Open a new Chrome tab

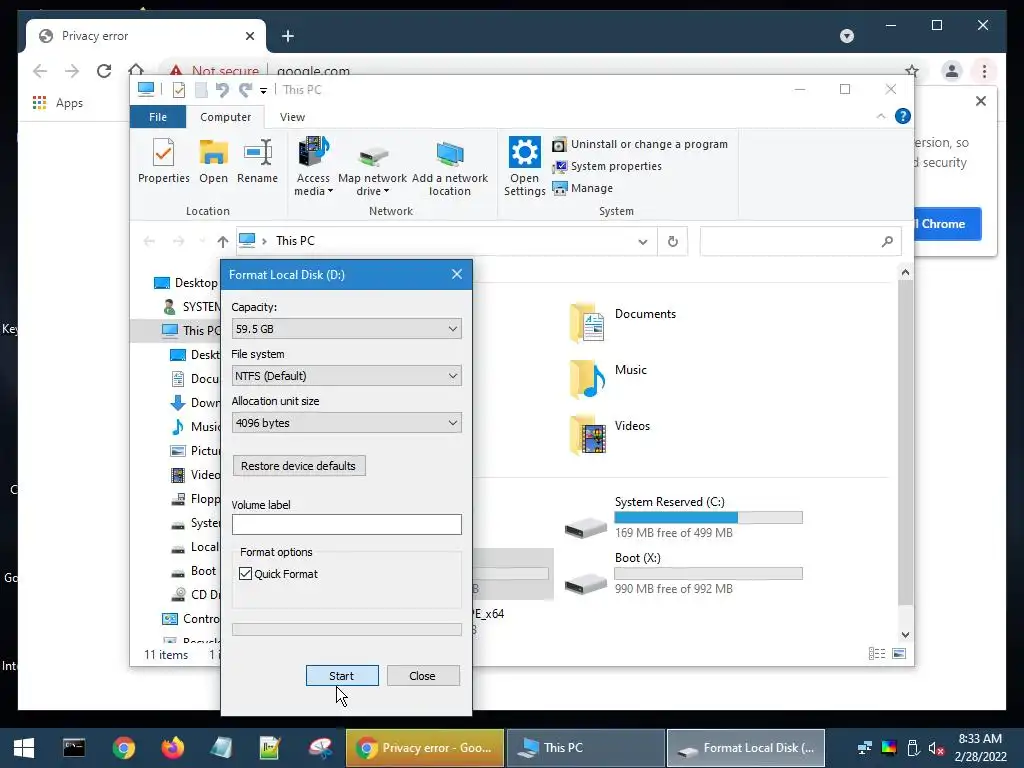pos(288,36)
